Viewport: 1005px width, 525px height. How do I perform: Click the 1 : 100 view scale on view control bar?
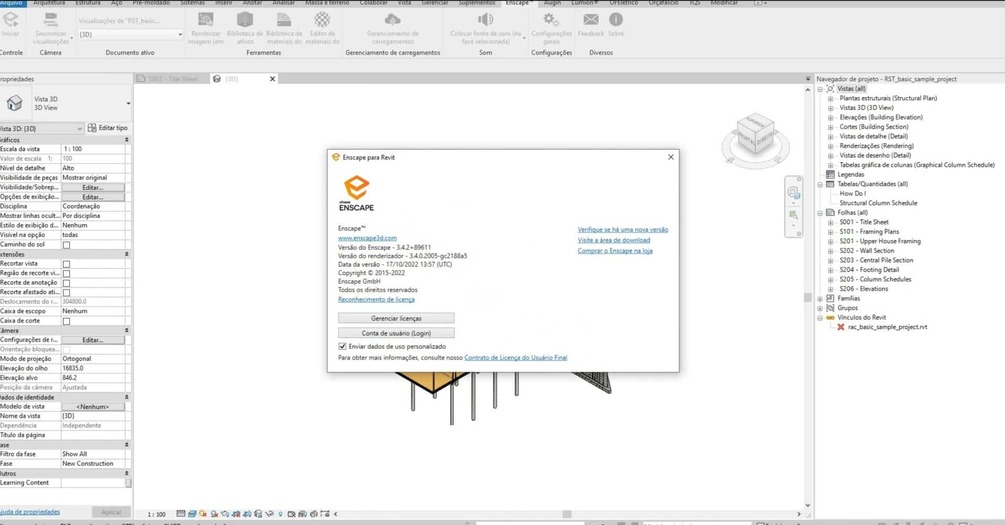[156, 514]
